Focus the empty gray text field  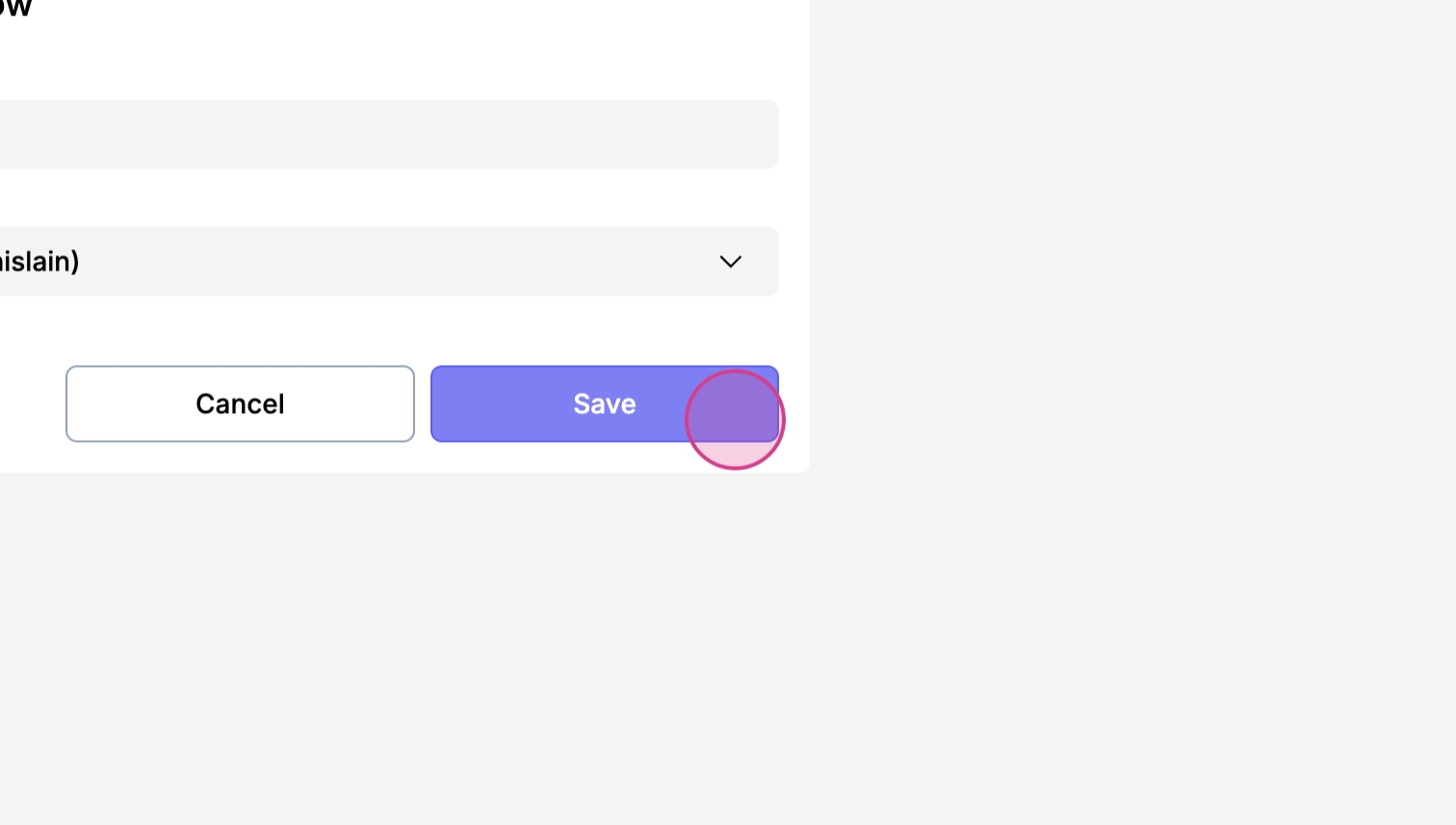[x=385, y=135]
